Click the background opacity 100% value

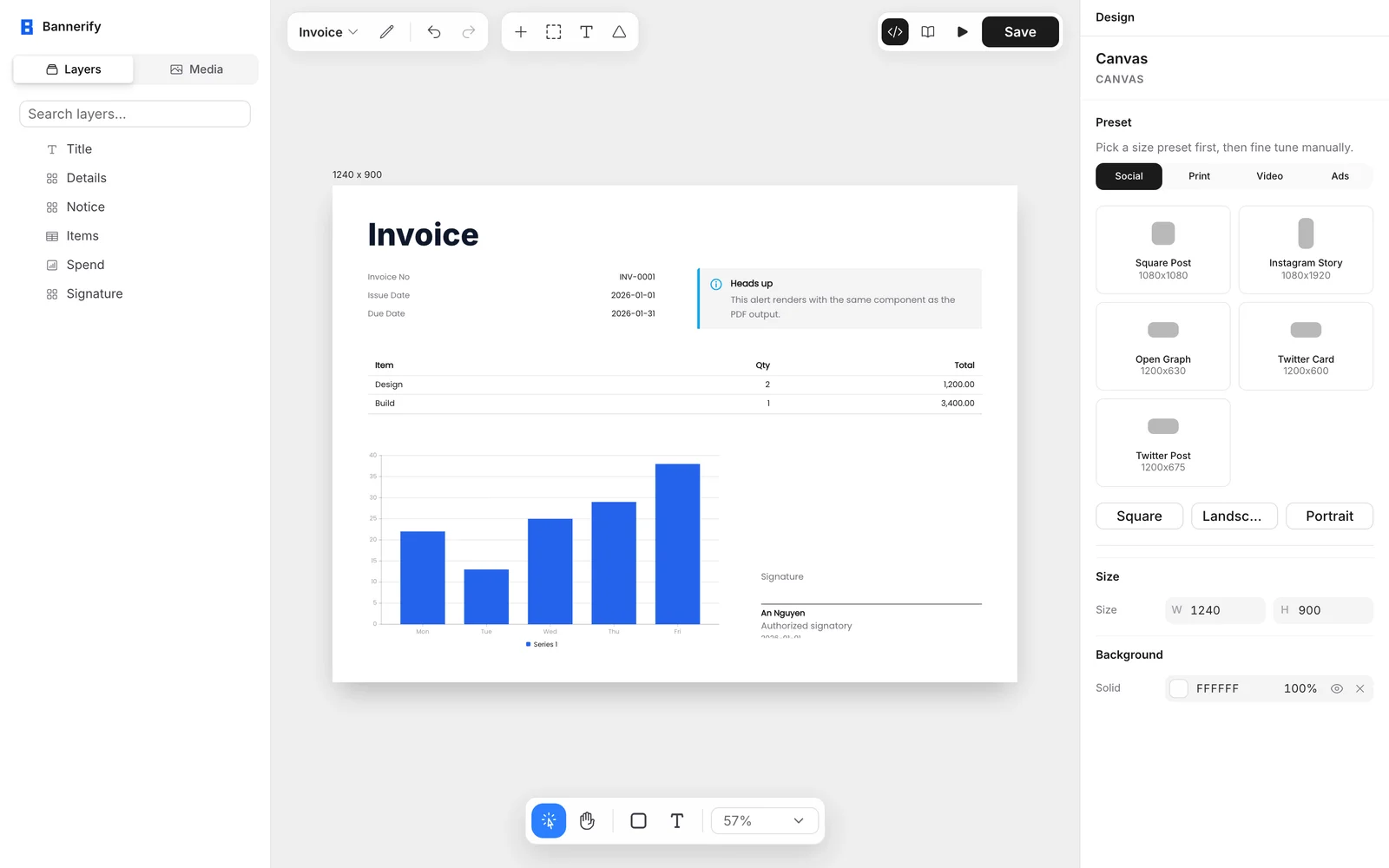(1300, 688)
